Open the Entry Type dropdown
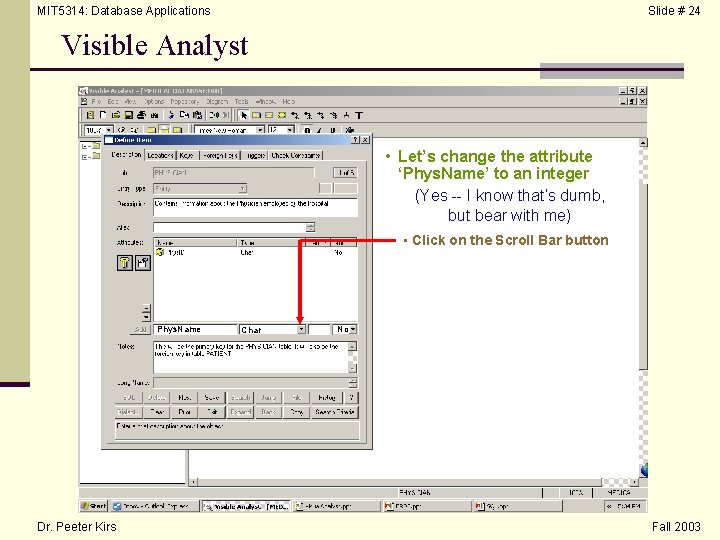Image resolution: width=720 pixels, height=540 pixels. coord(242,188)
